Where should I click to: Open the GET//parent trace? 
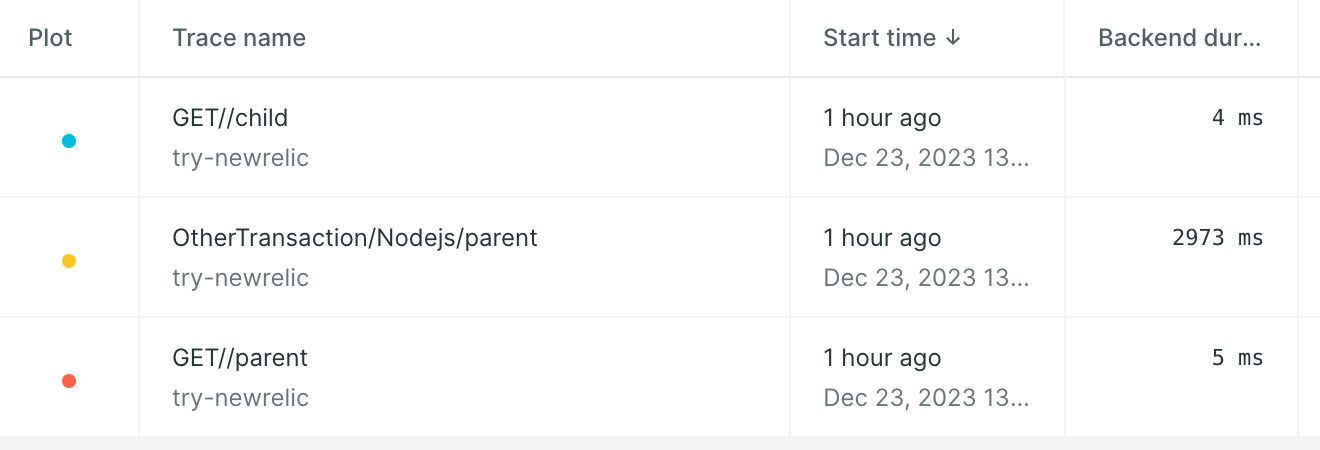(x=240, y=358)
